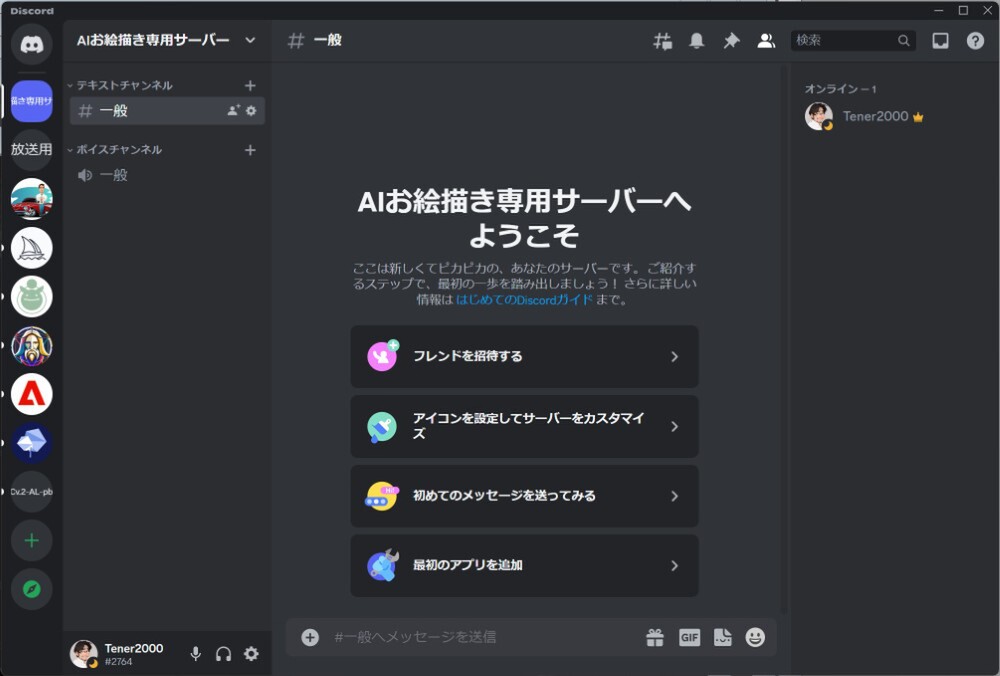
Task: Open the Adobe red A server
Action: [x=31, y=394]
